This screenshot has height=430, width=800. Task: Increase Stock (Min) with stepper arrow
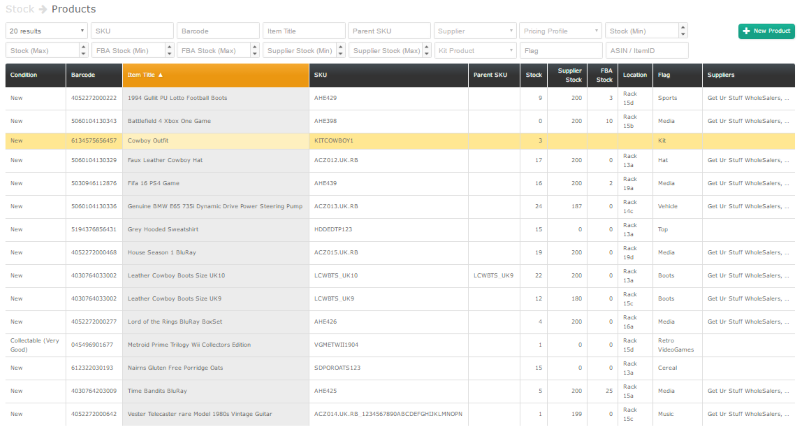(x=683, y=28)
